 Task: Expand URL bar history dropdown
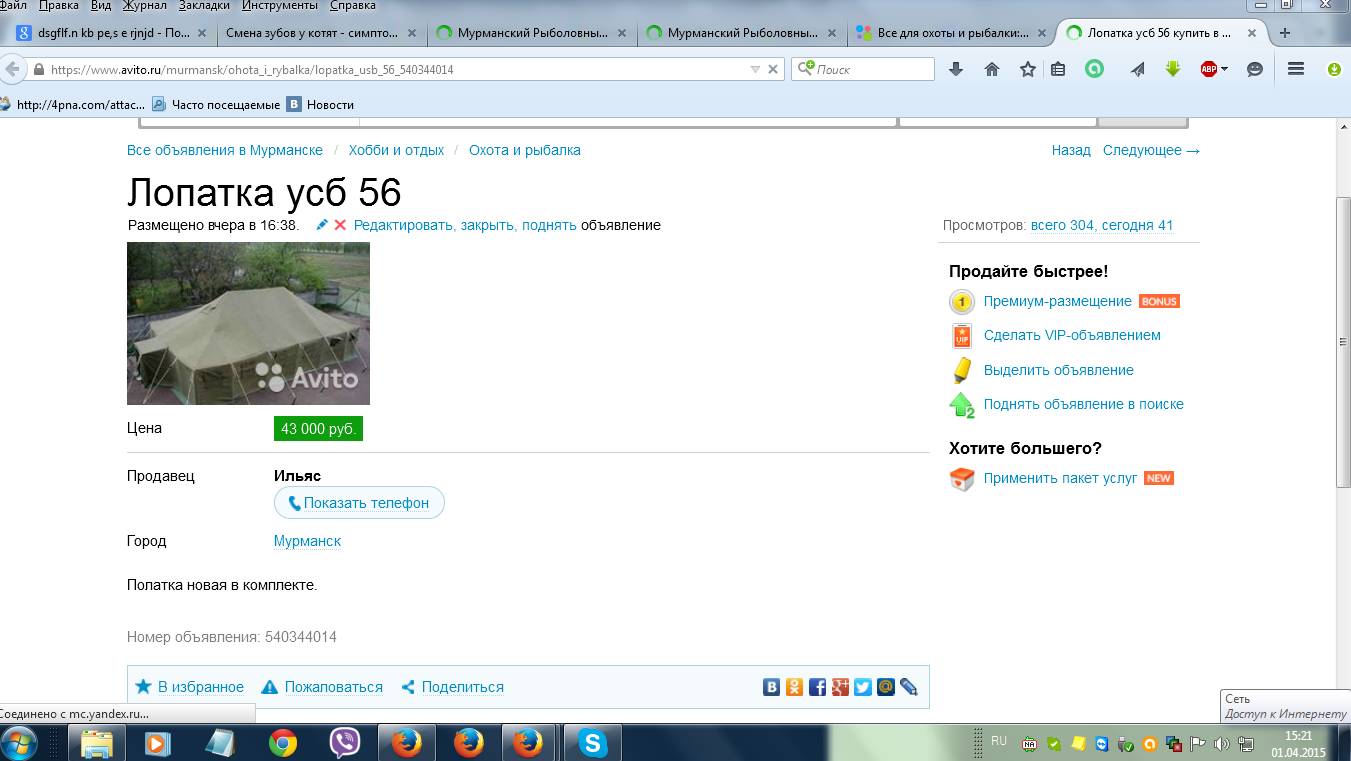755,70
